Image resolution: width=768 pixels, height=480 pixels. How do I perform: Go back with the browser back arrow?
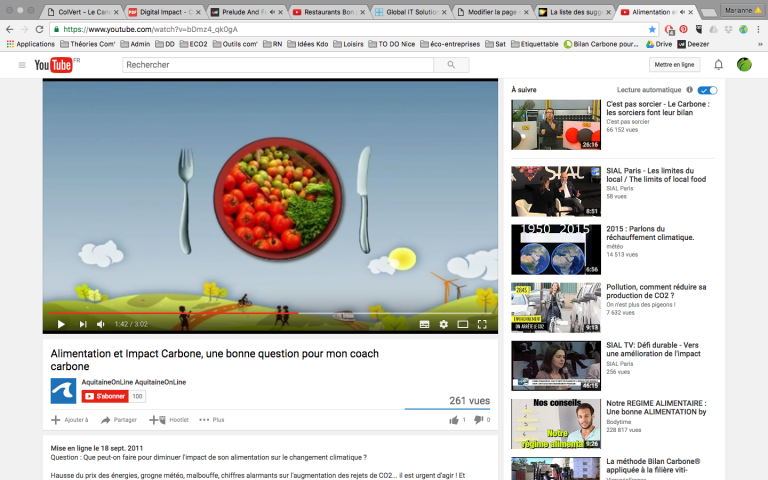pyautogui.click(x=9, y=29)
